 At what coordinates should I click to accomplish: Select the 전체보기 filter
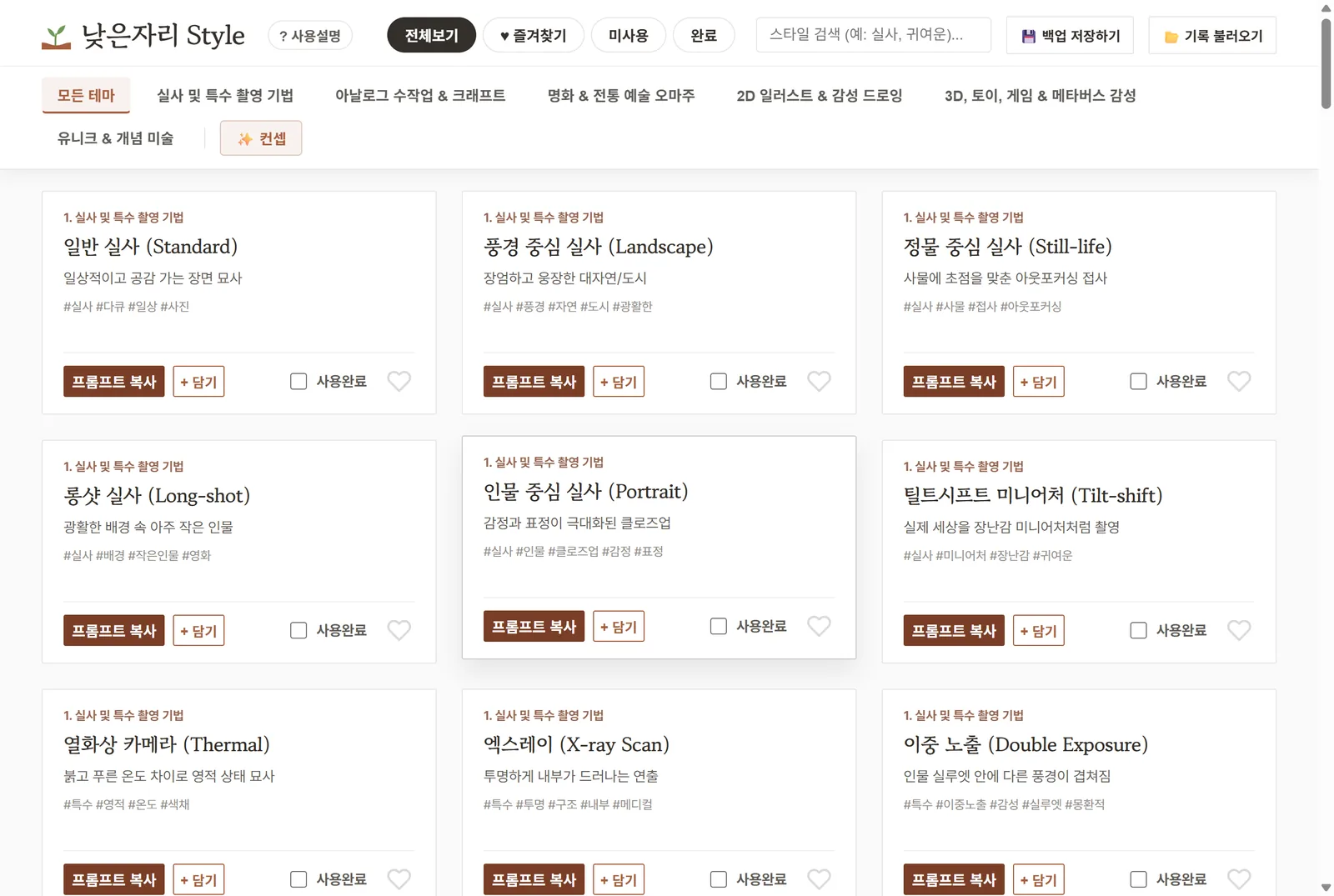click(x=432, y=35)
